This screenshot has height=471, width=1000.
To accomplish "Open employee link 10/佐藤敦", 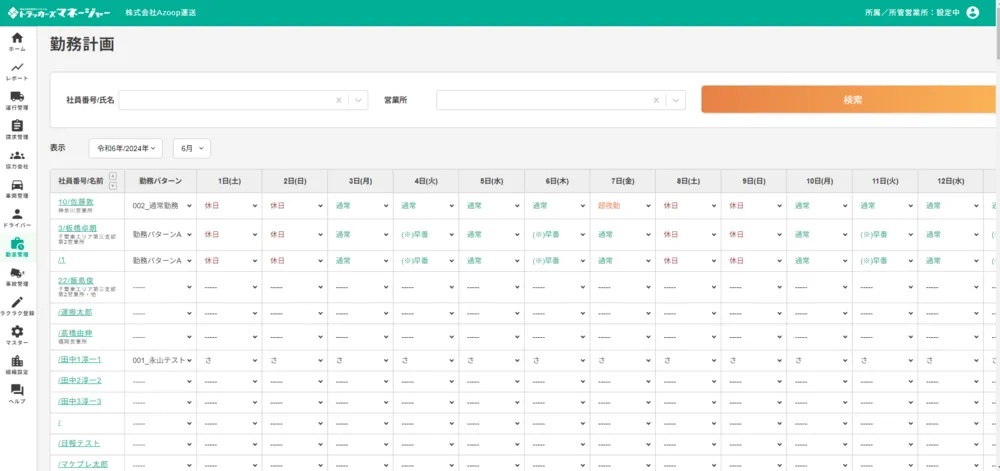I will click(76, 202).
